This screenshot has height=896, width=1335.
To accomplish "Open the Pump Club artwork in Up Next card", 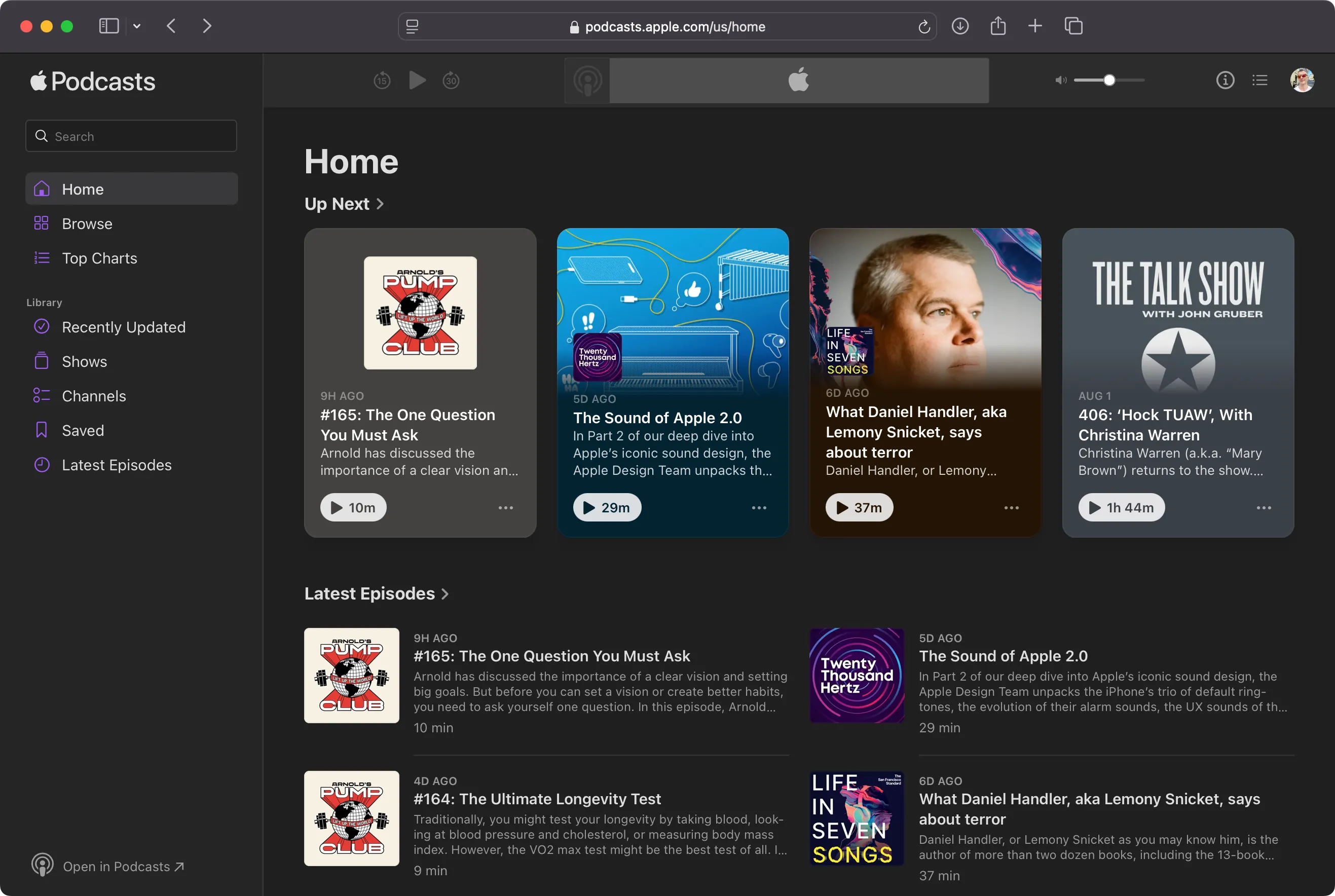I will pyautogui.click(x=421, y=313).
